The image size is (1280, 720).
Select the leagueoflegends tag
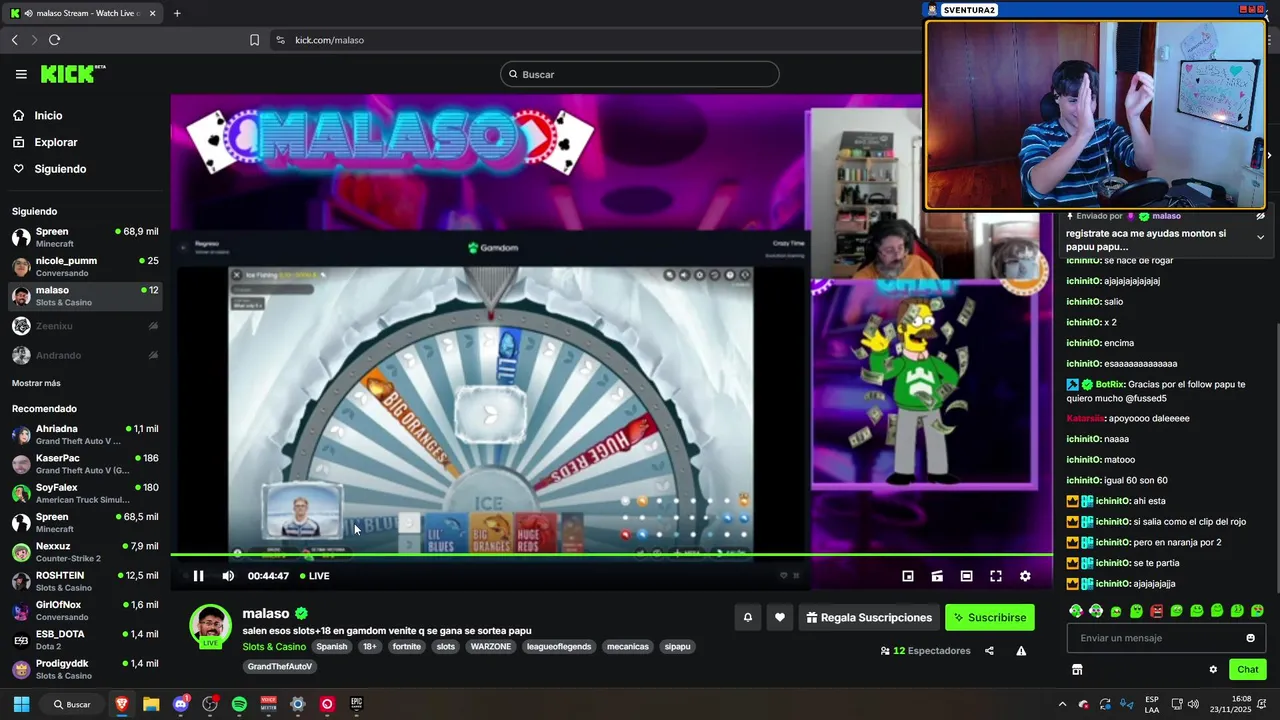(559, 647)
